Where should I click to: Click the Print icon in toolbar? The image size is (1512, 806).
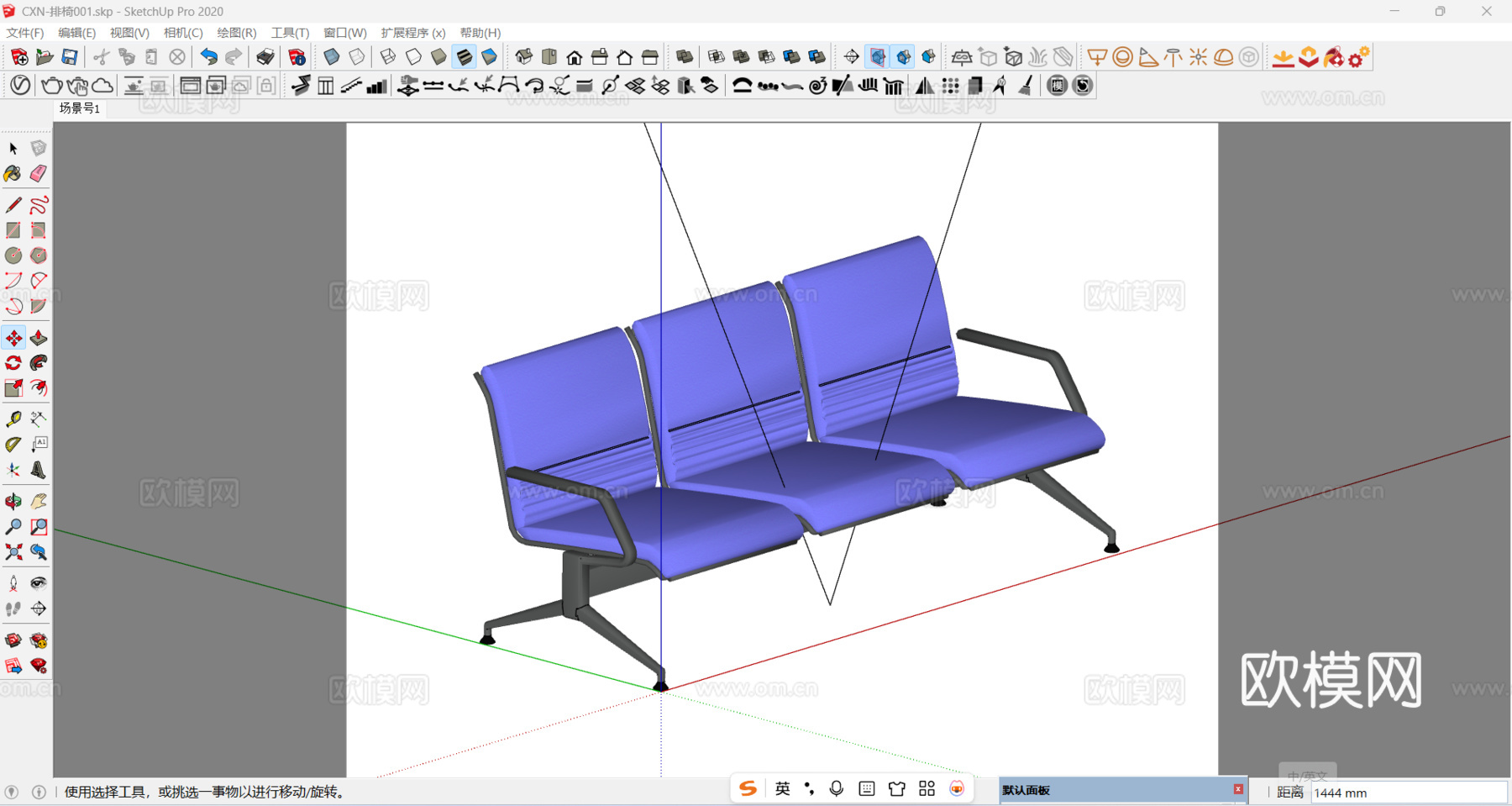click(x=265, y=57)
